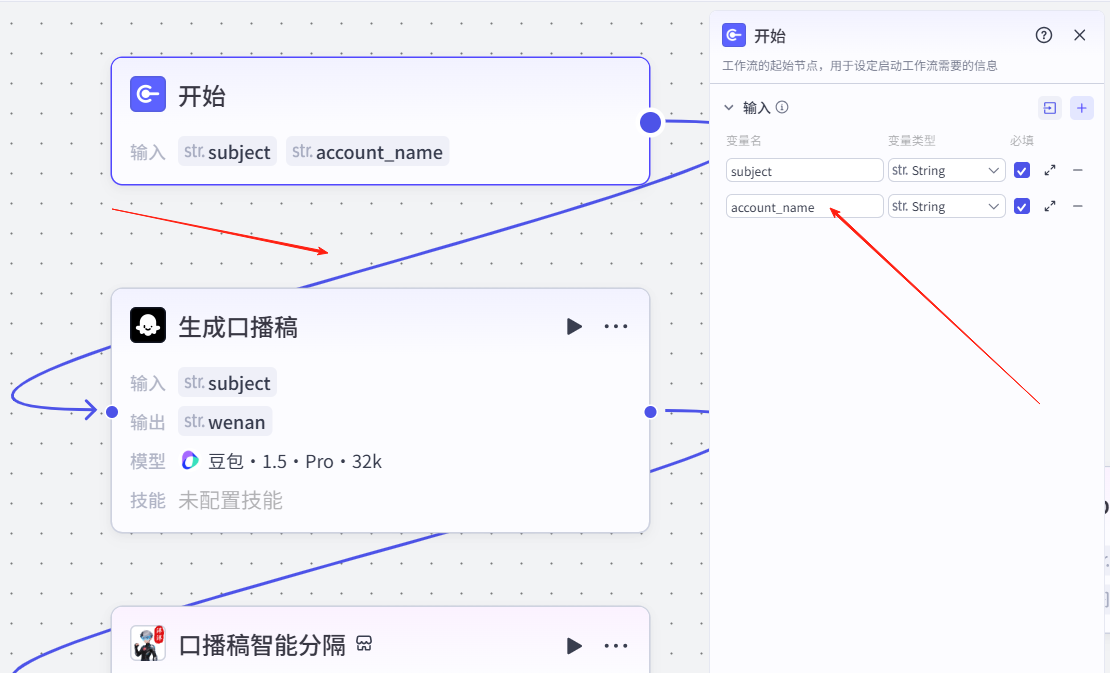Screen dimensions: 1110x673
Task: Open the three-dot menu on the 口播稿智能分隔 node
Action: click(615, 646)
